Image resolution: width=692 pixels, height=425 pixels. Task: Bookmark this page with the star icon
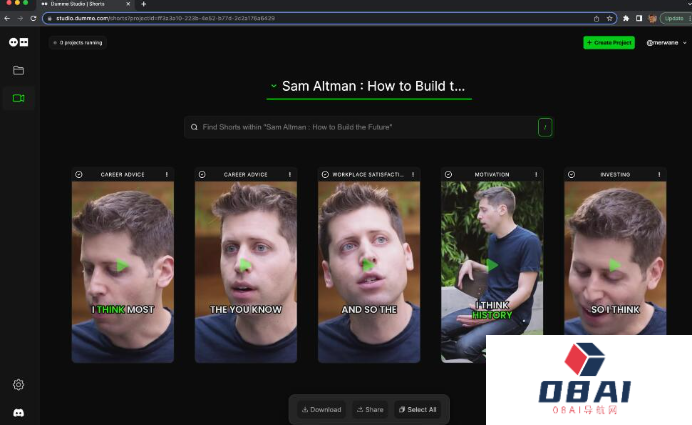609,18
